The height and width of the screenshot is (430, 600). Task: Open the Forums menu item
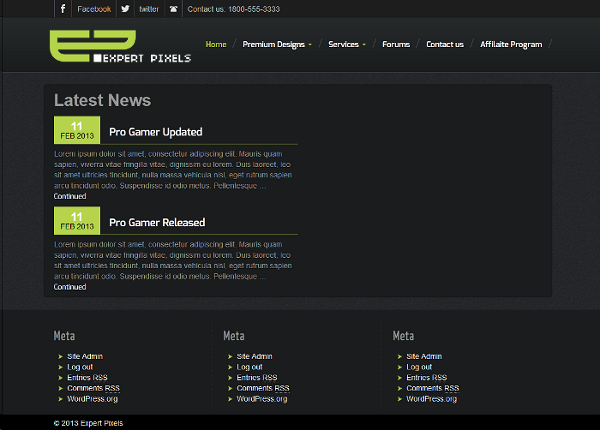tap(396, 44)
